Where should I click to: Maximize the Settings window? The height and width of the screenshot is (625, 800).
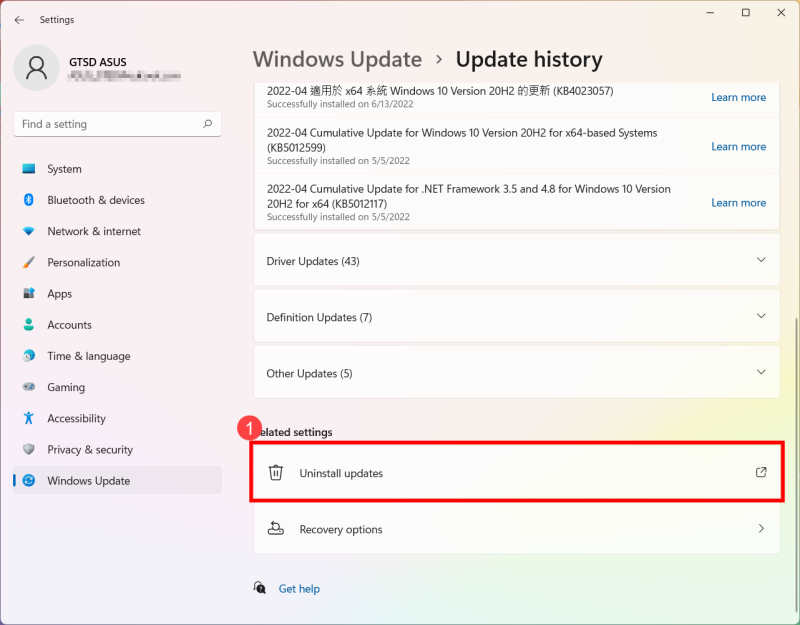pyautogui.click(x=745, y=13)
